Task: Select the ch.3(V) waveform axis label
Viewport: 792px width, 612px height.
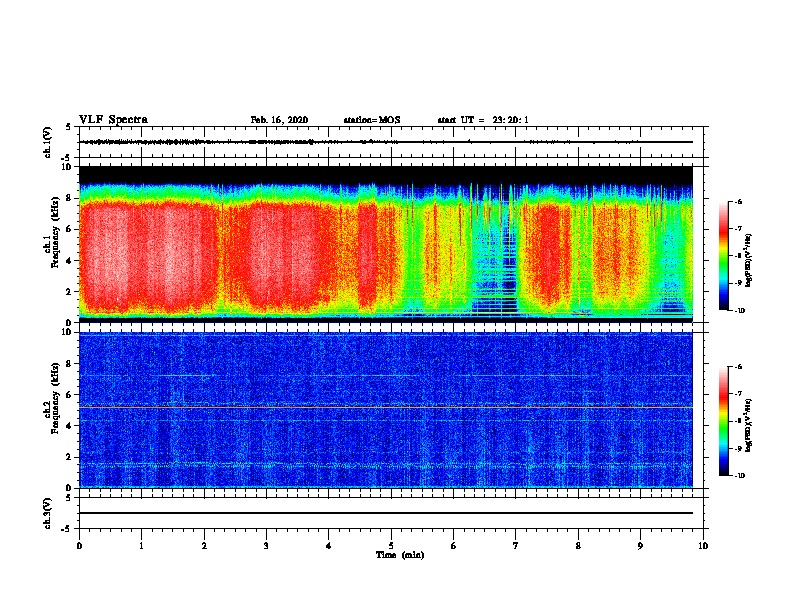Action: [x=48, y=513]
